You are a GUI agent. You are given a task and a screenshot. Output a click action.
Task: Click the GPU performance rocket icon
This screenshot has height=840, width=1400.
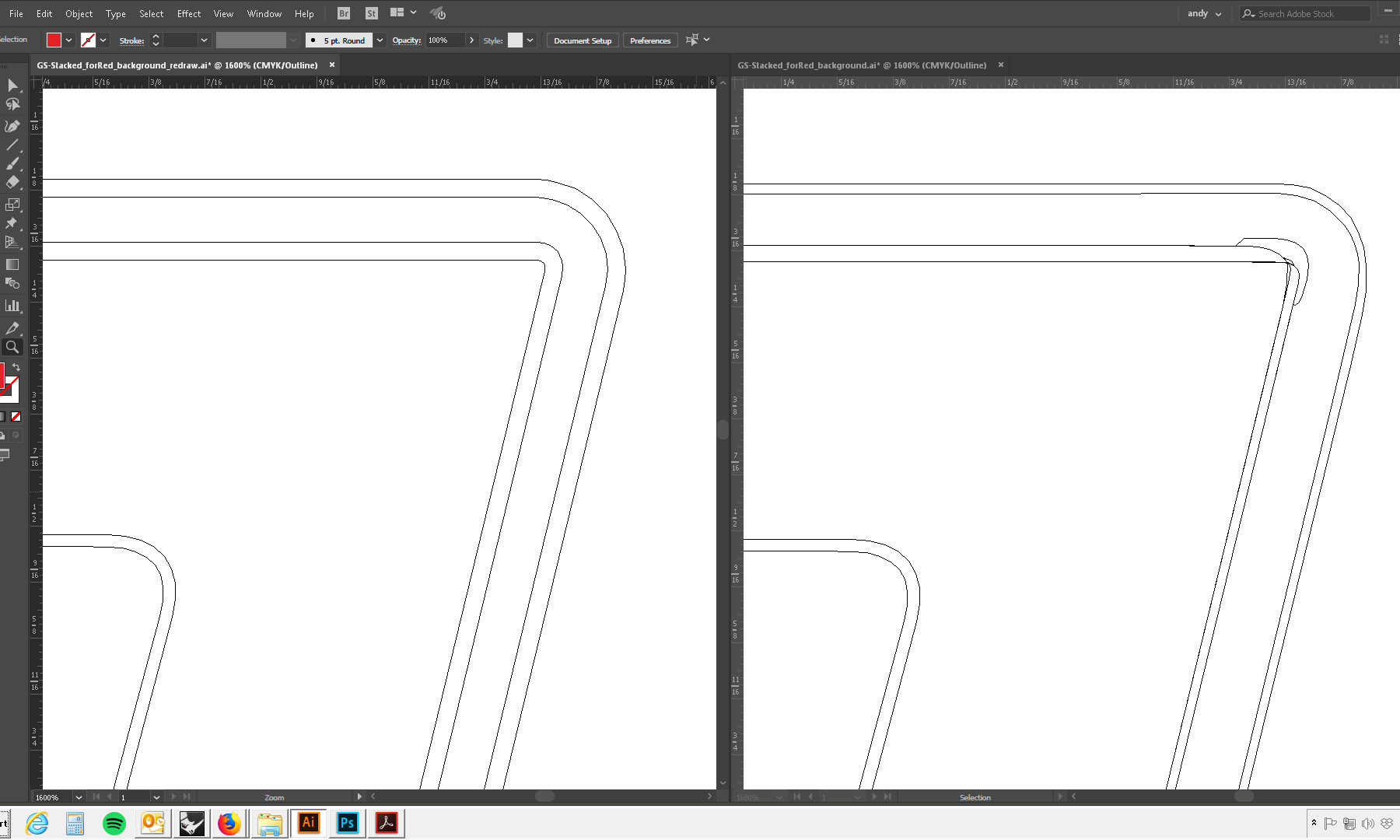click(438, 13)
